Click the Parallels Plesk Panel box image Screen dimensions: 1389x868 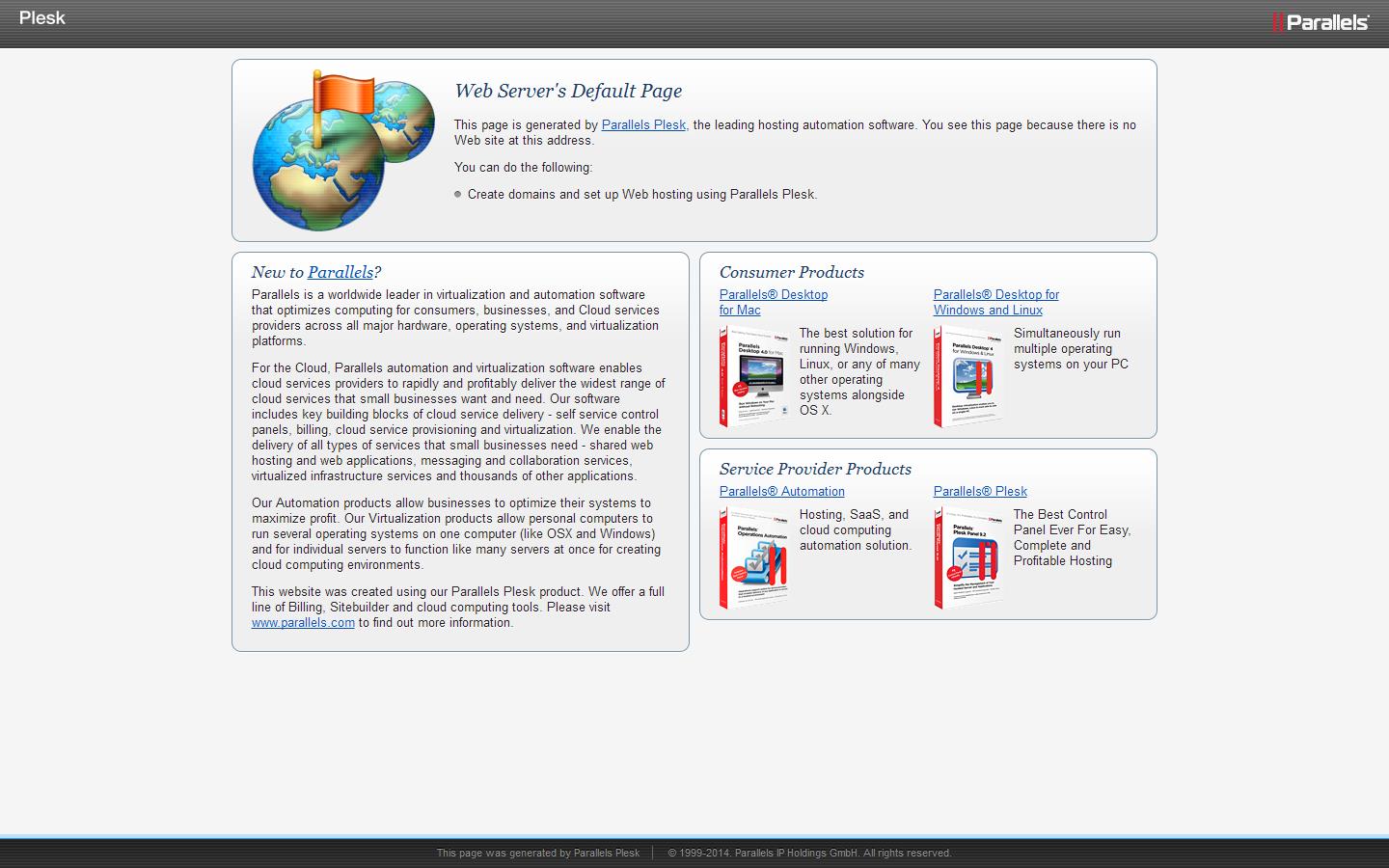tap(967, 557)
